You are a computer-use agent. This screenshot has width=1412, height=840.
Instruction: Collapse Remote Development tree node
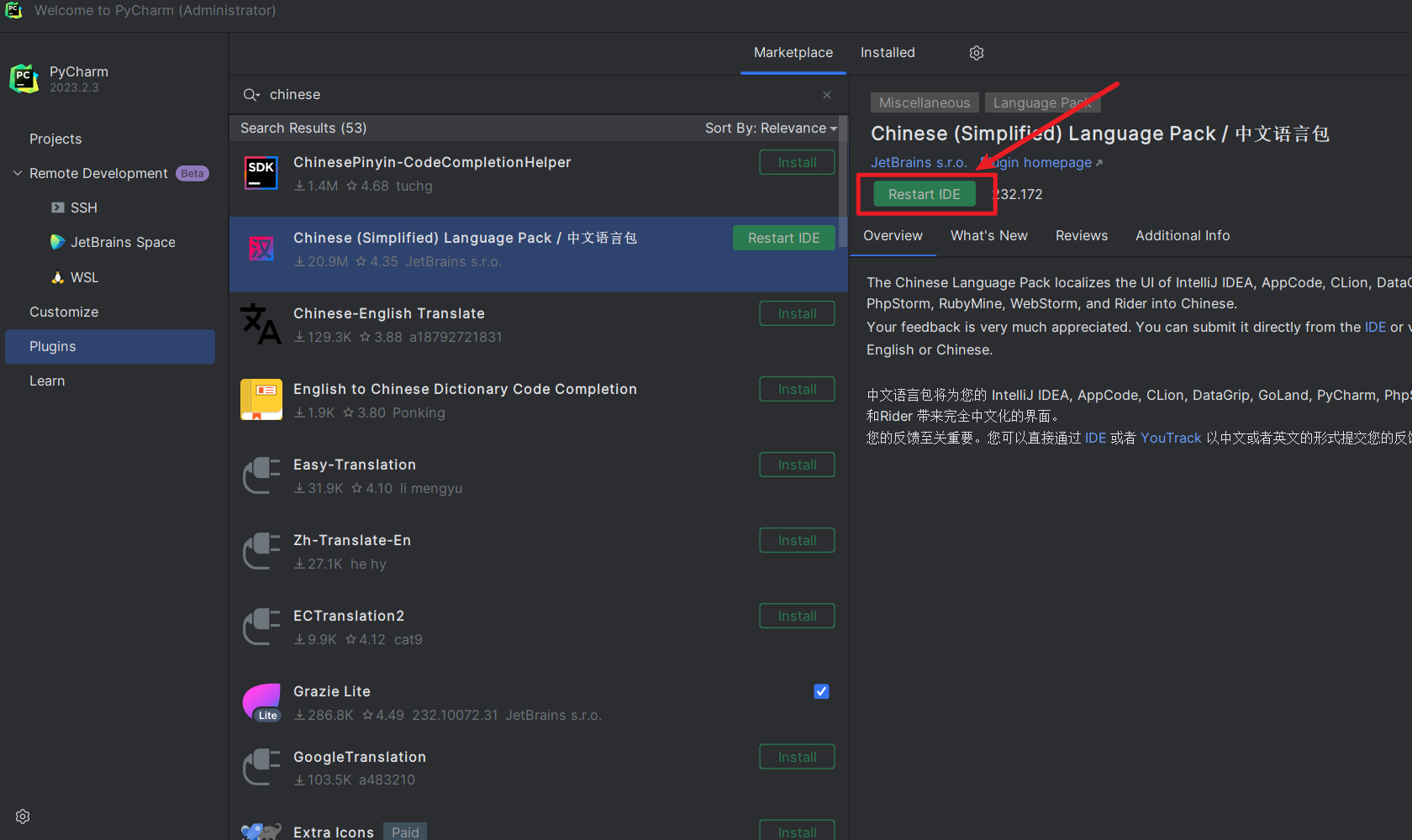pos(18,173)
